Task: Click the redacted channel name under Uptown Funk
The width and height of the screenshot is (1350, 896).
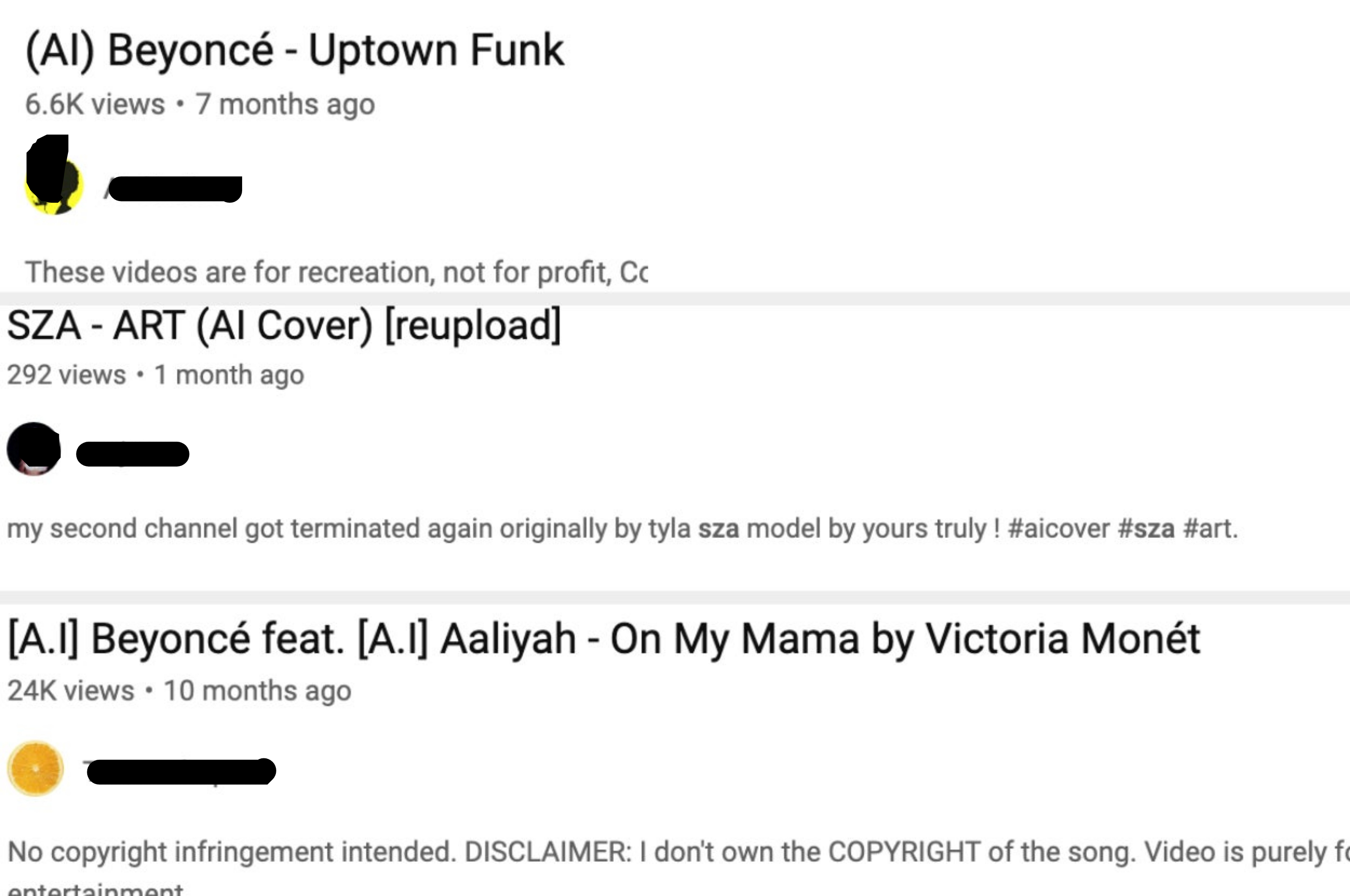Action: coord(174,188)
